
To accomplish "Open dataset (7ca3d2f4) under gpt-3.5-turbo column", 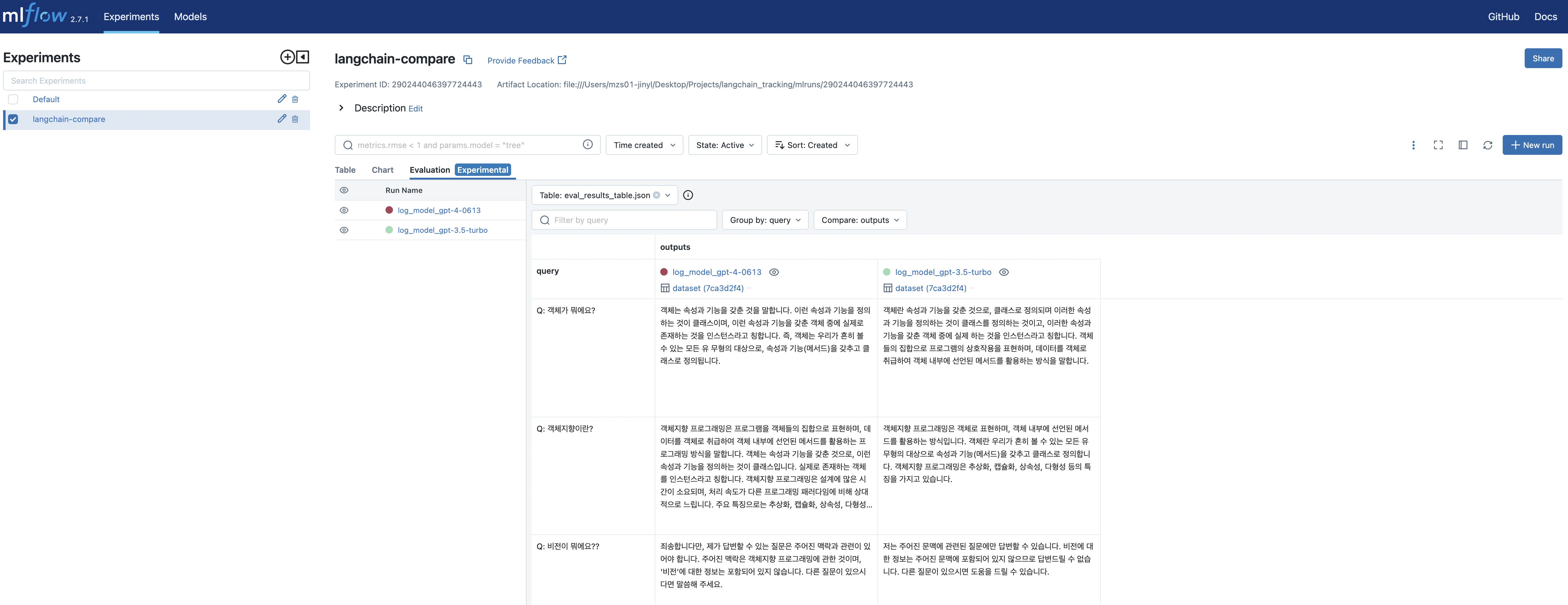I will tap(930, 288).
